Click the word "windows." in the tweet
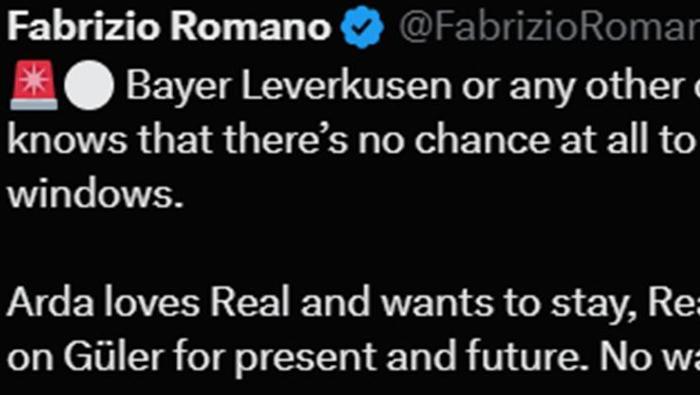The image size is (700, 395). point(95,195)
